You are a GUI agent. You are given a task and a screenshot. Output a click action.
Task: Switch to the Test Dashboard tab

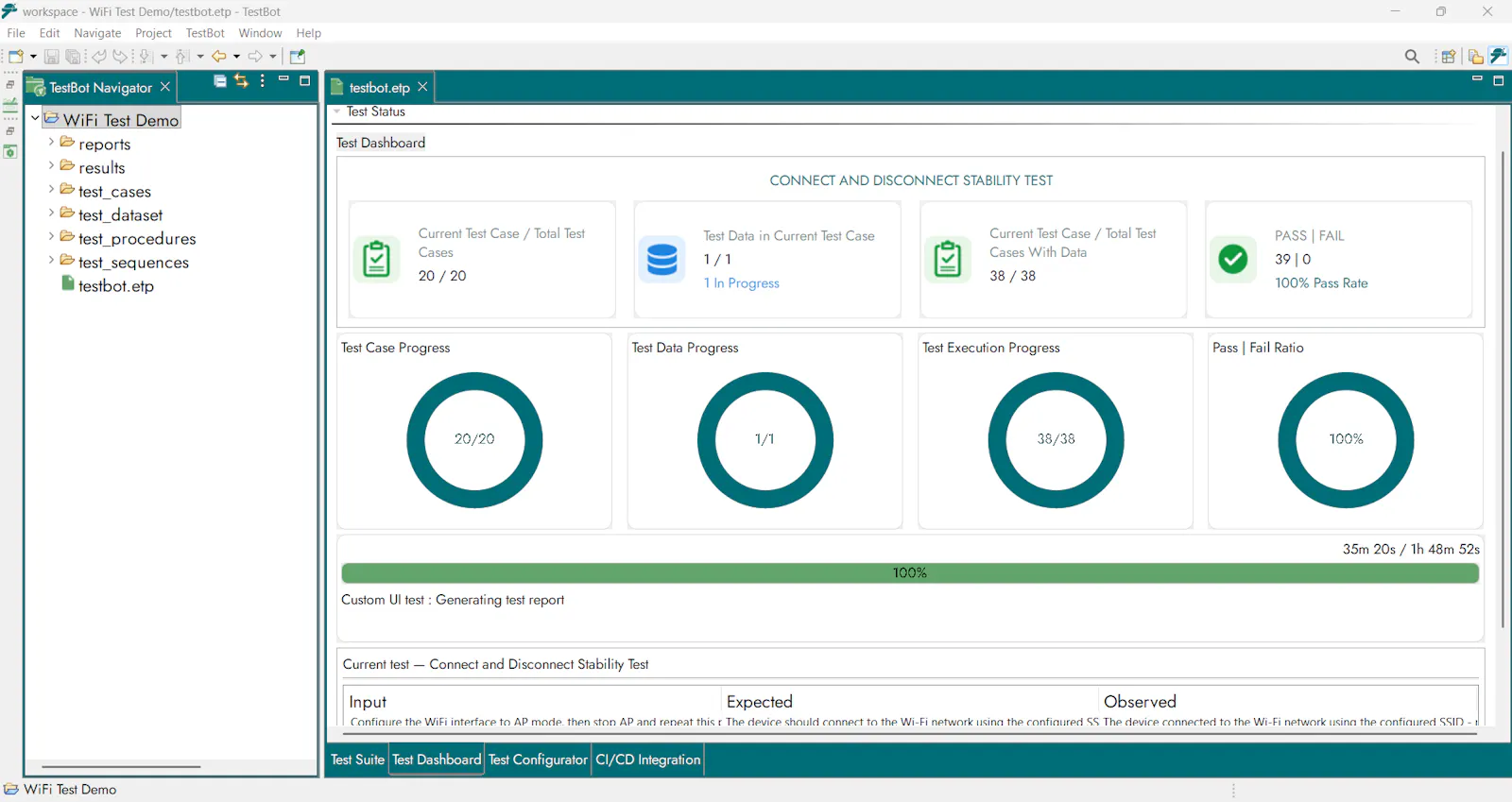pos(437,759)
